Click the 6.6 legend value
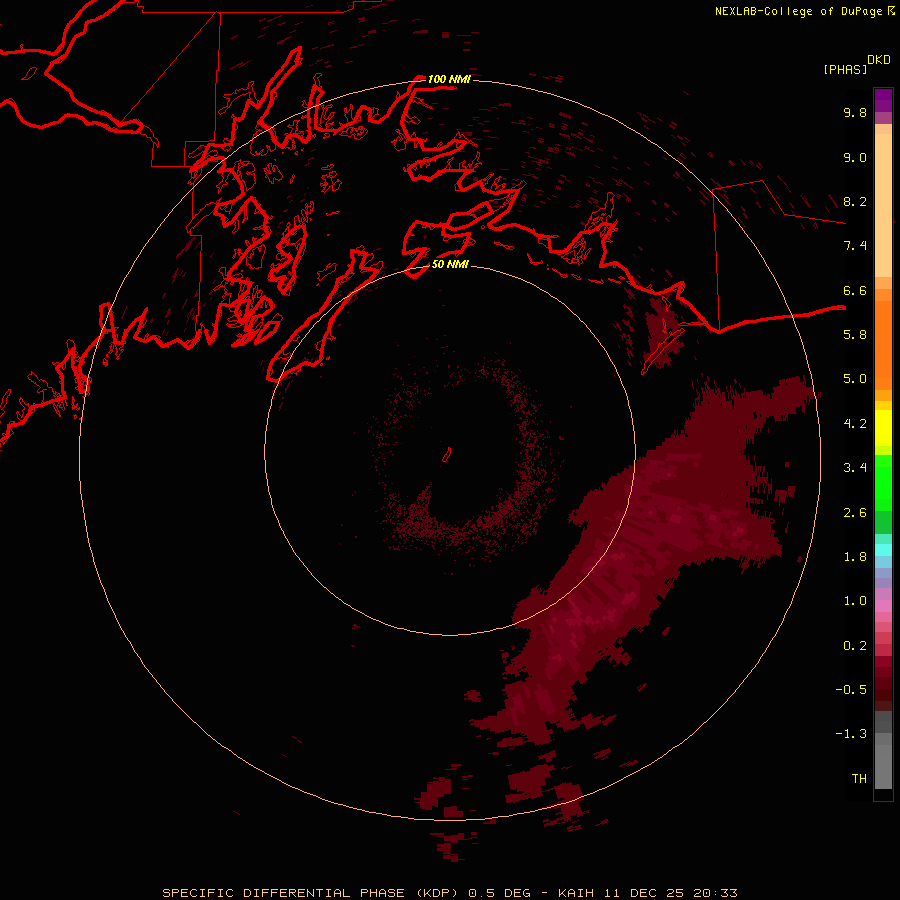 click(x=855, y=291)
